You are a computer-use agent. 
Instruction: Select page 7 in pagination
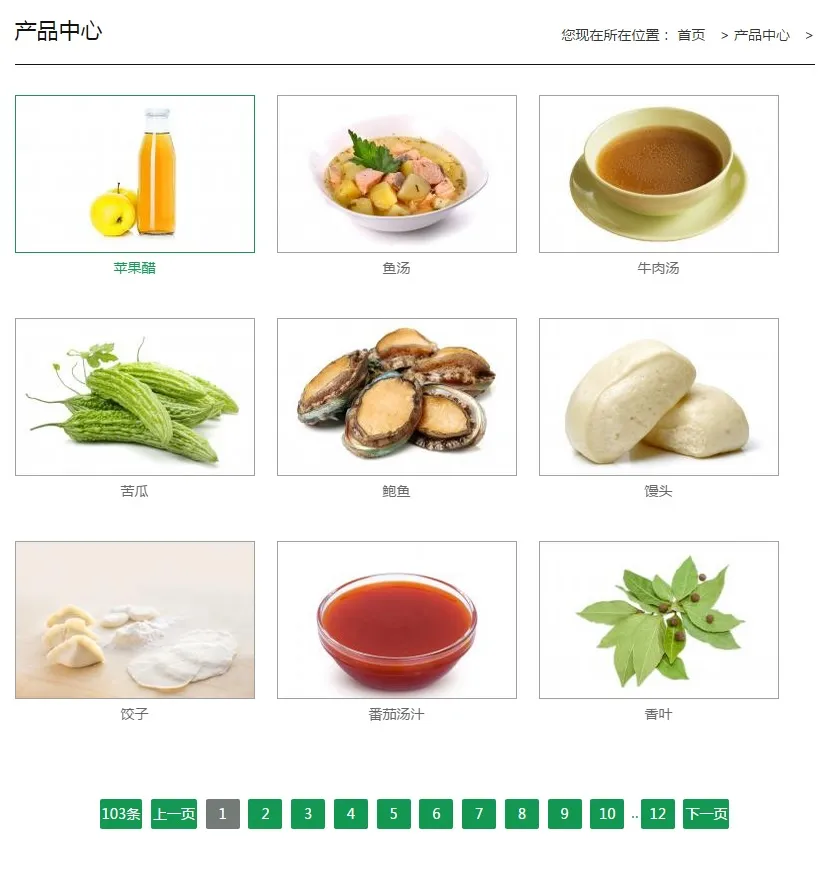click(479, 814)
